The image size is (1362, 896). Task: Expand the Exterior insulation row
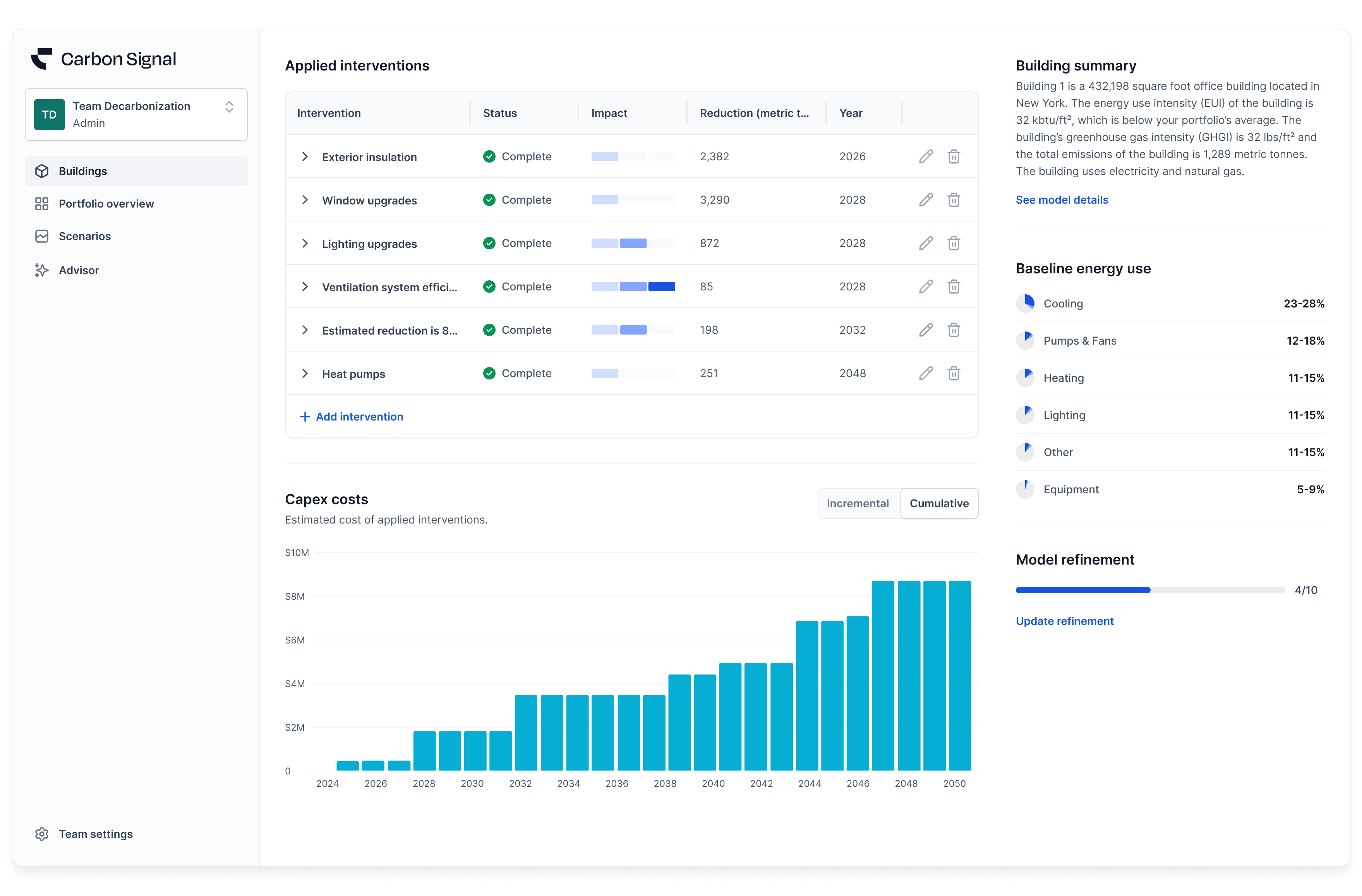305,156
